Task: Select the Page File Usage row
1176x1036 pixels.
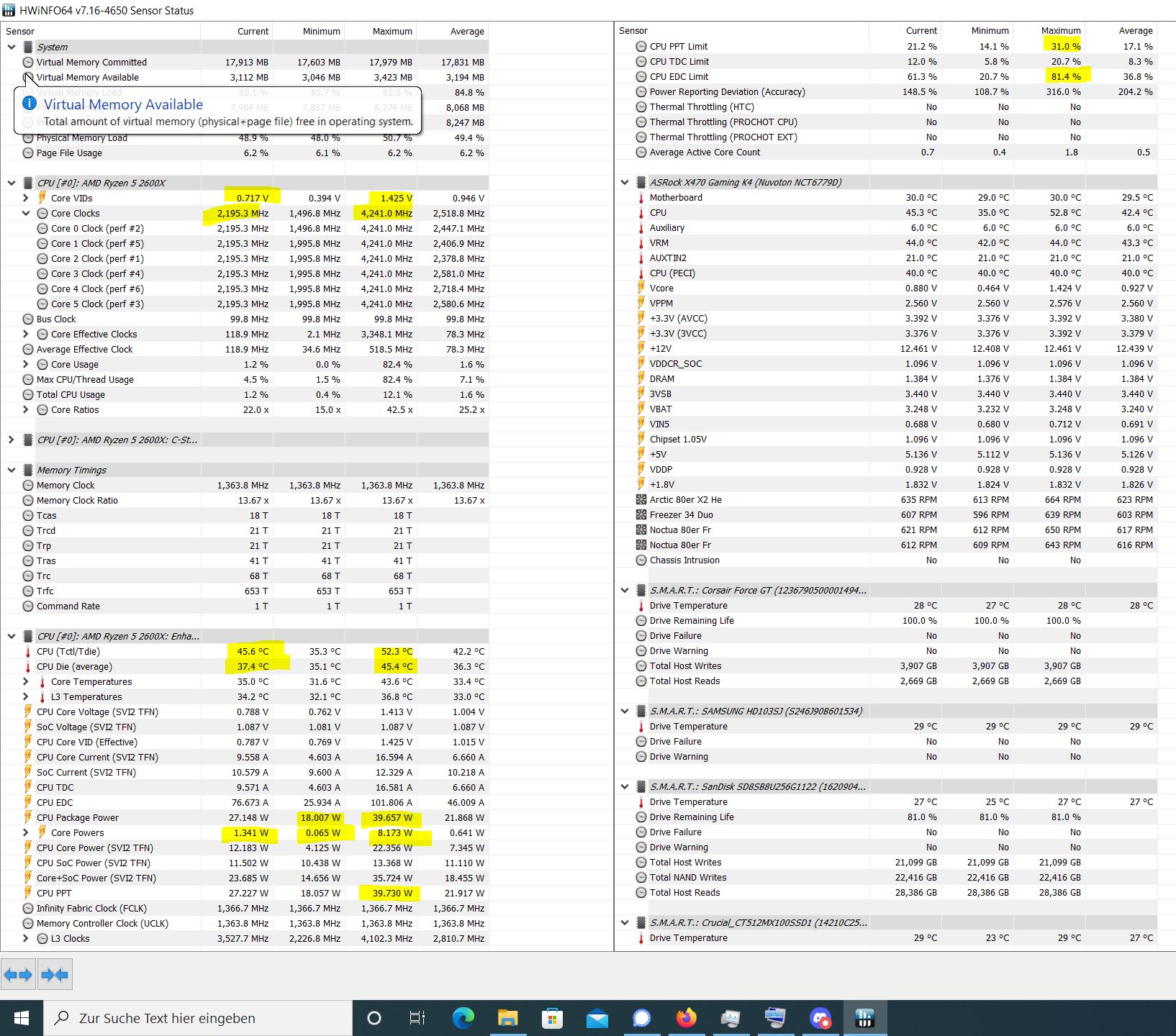Action: [245, 153]
